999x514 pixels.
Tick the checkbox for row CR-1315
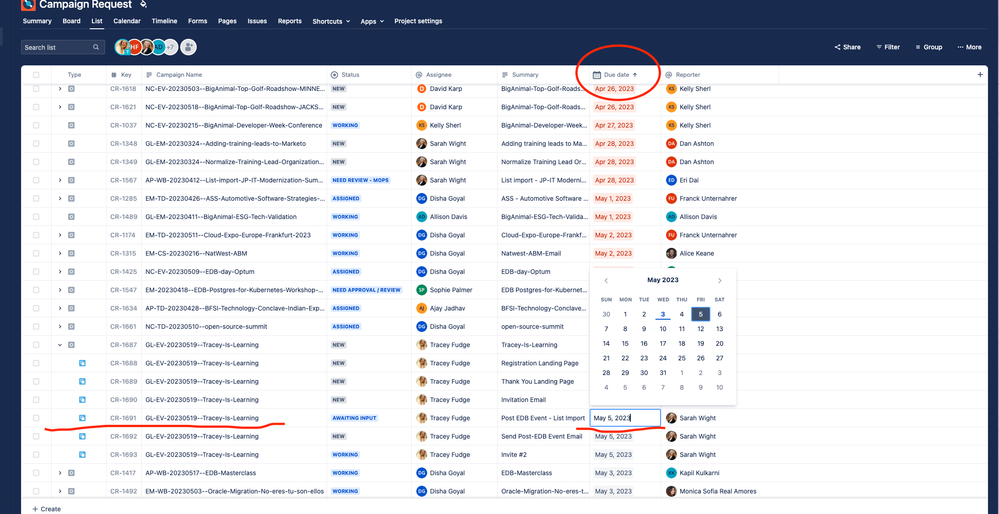pyautogui.click(x=36, y=253)
